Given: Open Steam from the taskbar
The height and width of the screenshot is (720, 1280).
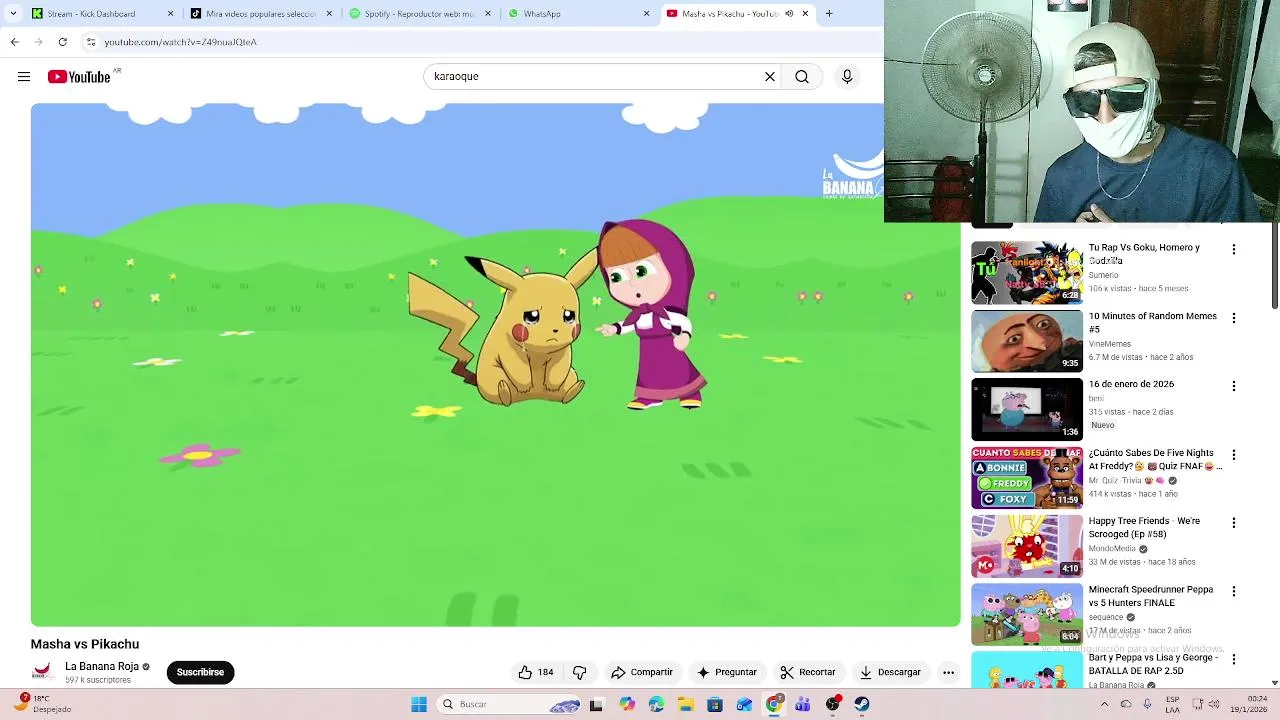Looking at the screenshot, I should click(861, 704).
